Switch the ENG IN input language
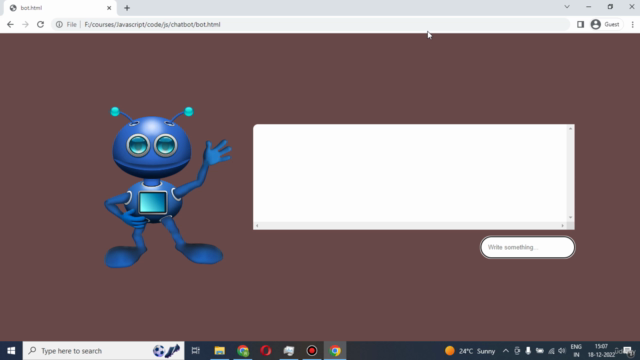This screenshot has width=640, height=360. pos(576,351)
